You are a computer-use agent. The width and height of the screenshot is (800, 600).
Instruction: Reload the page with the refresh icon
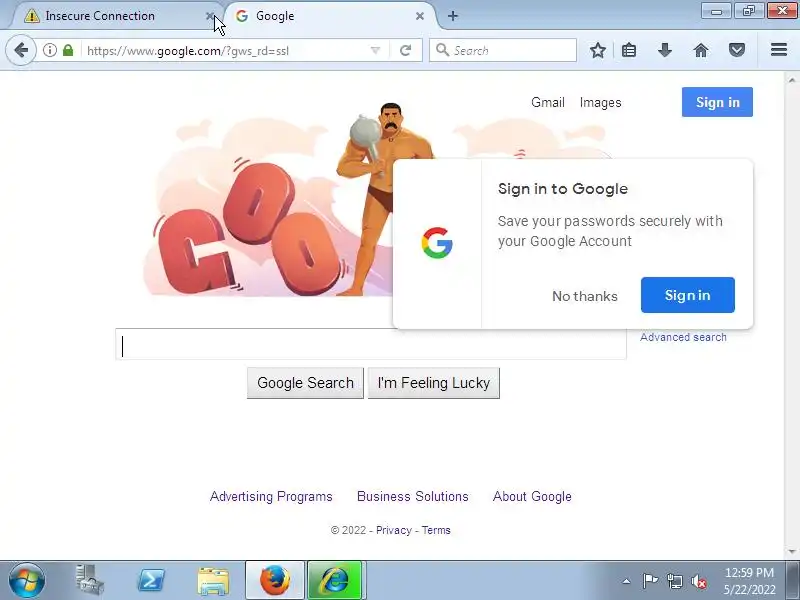tap(406, 50)
